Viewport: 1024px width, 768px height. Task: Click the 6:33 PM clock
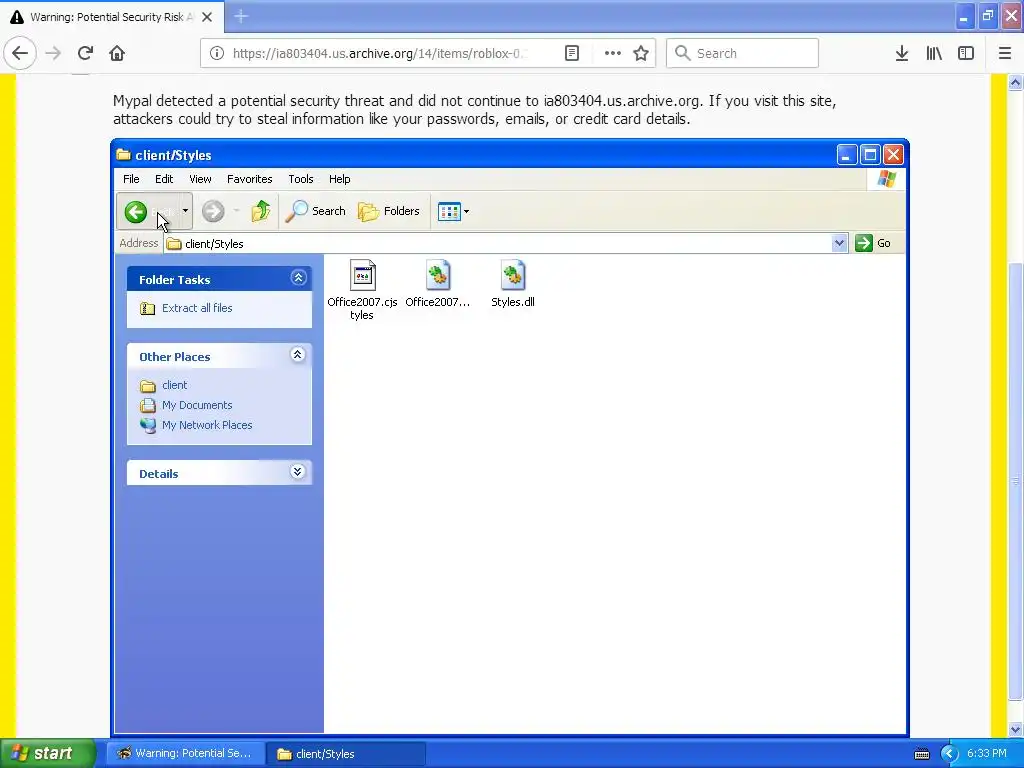(987, 754)
